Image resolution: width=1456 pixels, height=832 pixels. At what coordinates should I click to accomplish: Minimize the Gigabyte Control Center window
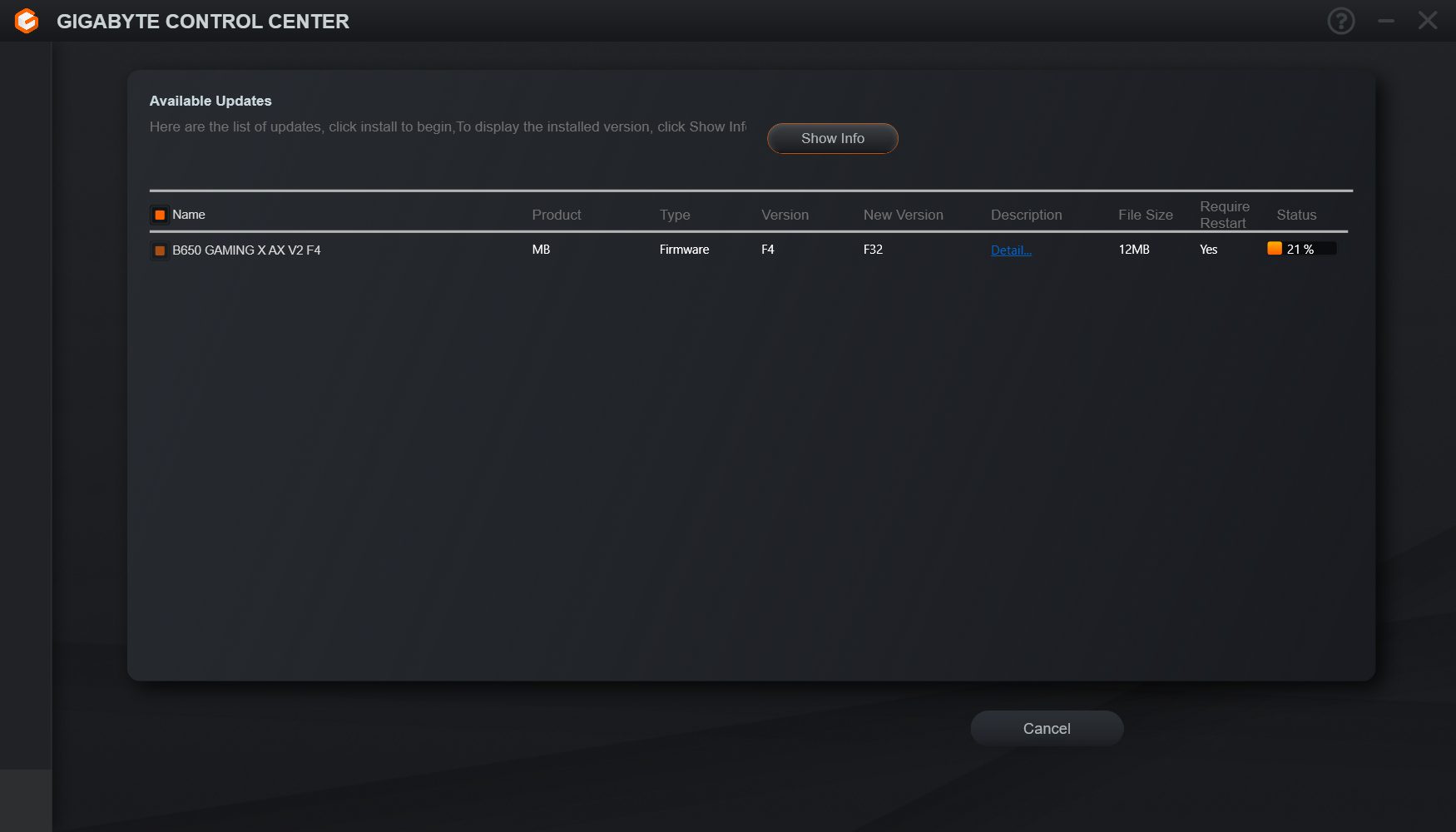pyautogui.click(x=1385, y=21)
